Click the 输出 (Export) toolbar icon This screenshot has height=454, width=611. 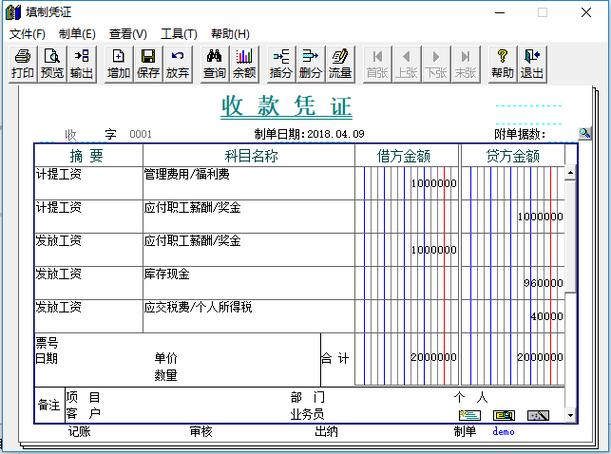coord(81,64)
